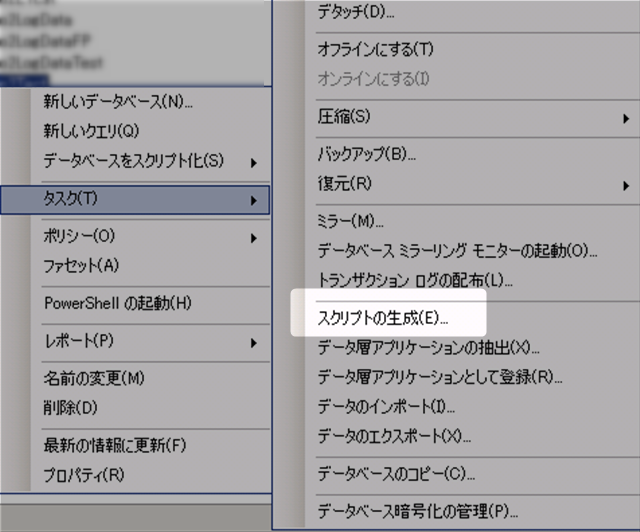
Task: Select 新しいデータベース(N)... menu entry
Action: [x=118, y=101]
